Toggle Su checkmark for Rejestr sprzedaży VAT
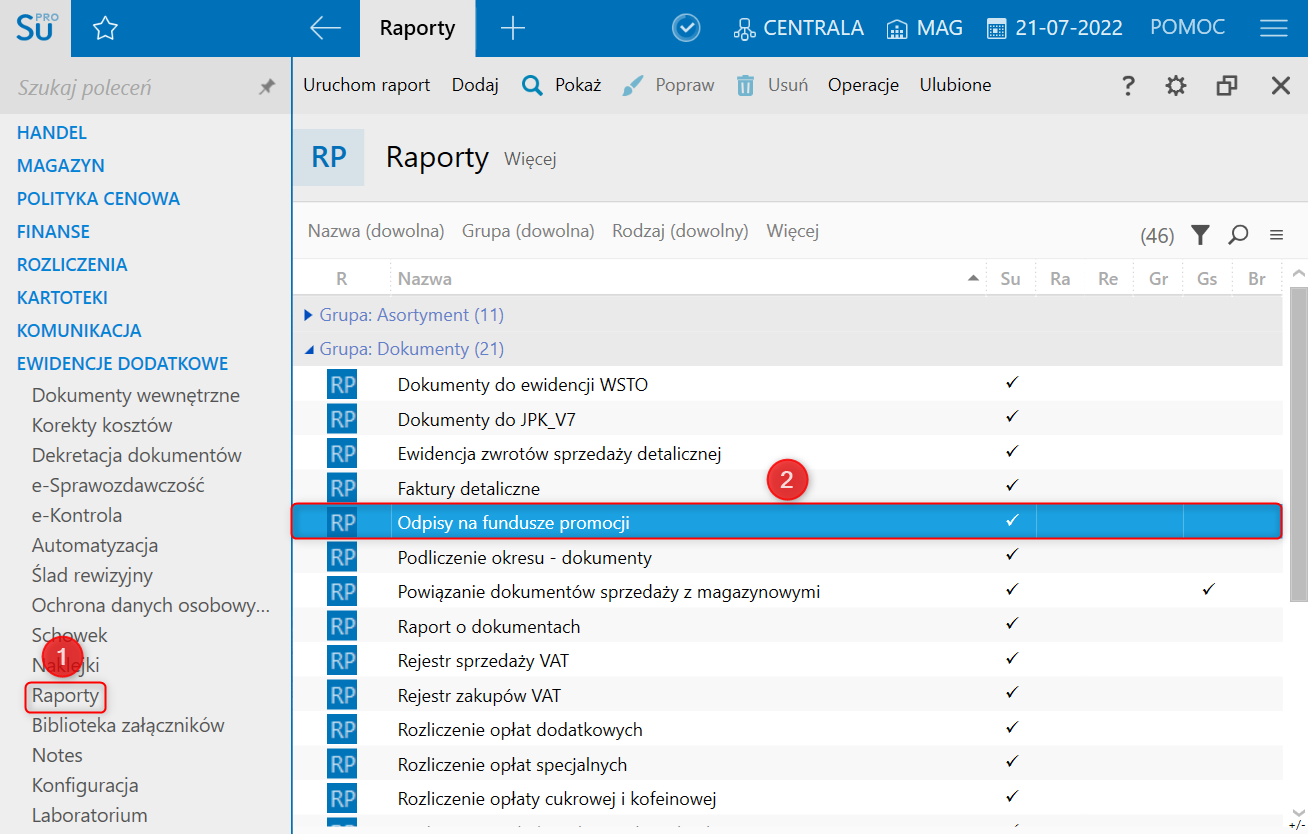Screen dimensions: 1308x834 coord(1011,659)
